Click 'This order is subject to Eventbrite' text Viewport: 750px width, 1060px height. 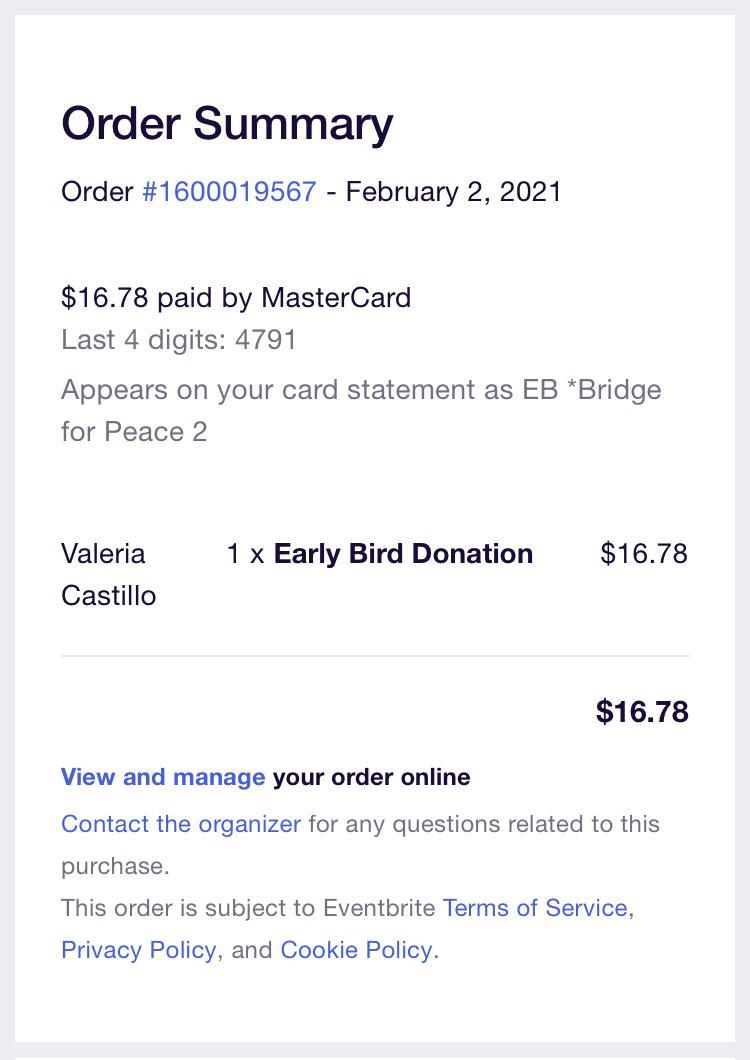(248, 908)
